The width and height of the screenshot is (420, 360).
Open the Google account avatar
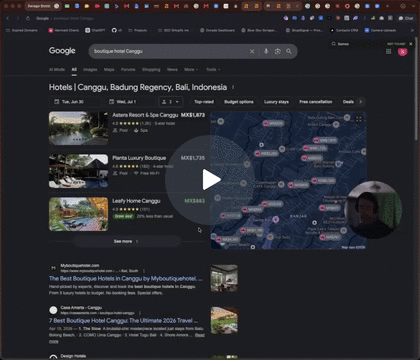click(402, 51)
